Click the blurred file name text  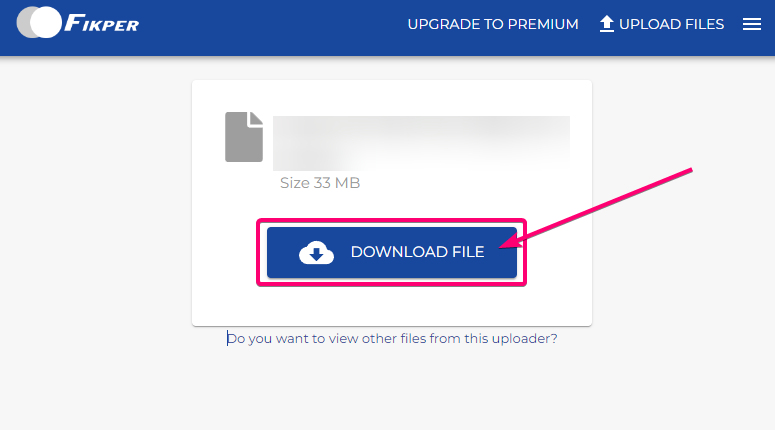click(x=421, y=143)
